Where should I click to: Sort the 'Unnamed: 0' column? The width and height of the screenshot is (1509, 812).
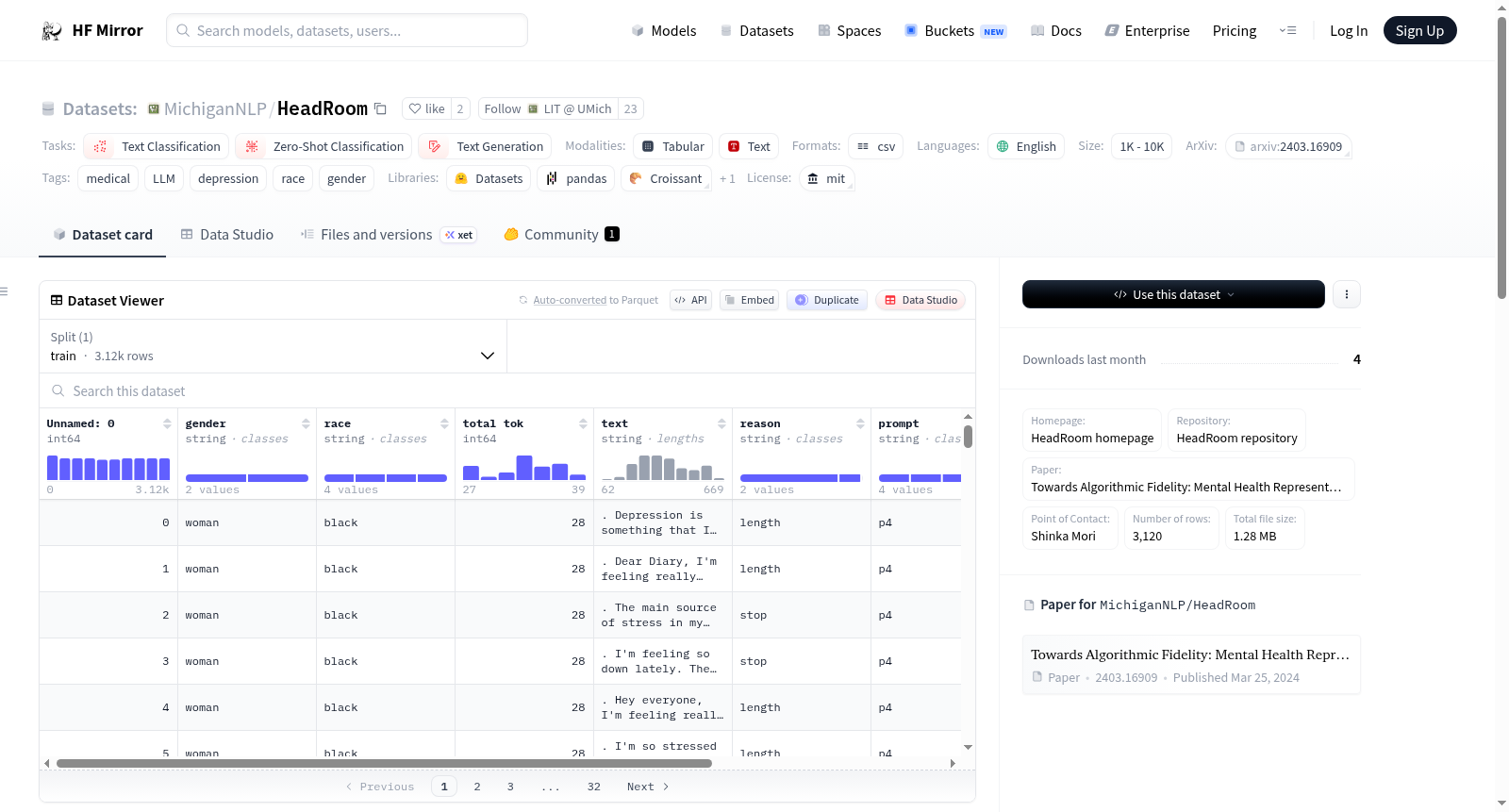click(x=167, y=423)
